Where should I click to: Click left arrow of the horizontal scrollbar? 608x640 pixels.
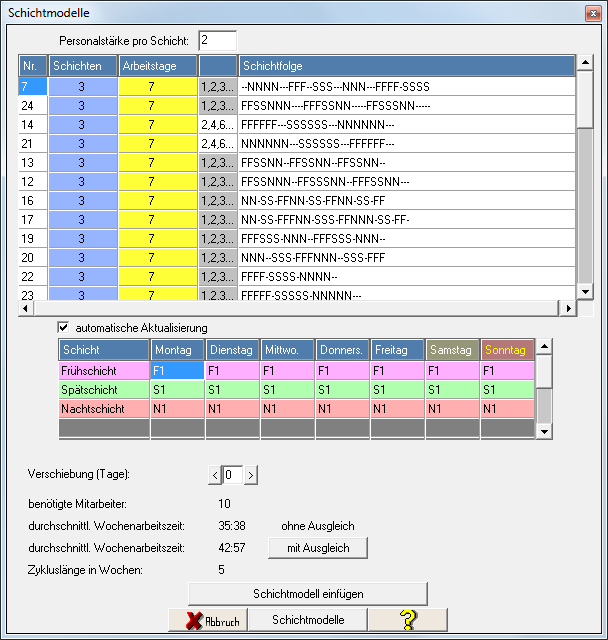[26, 309]
